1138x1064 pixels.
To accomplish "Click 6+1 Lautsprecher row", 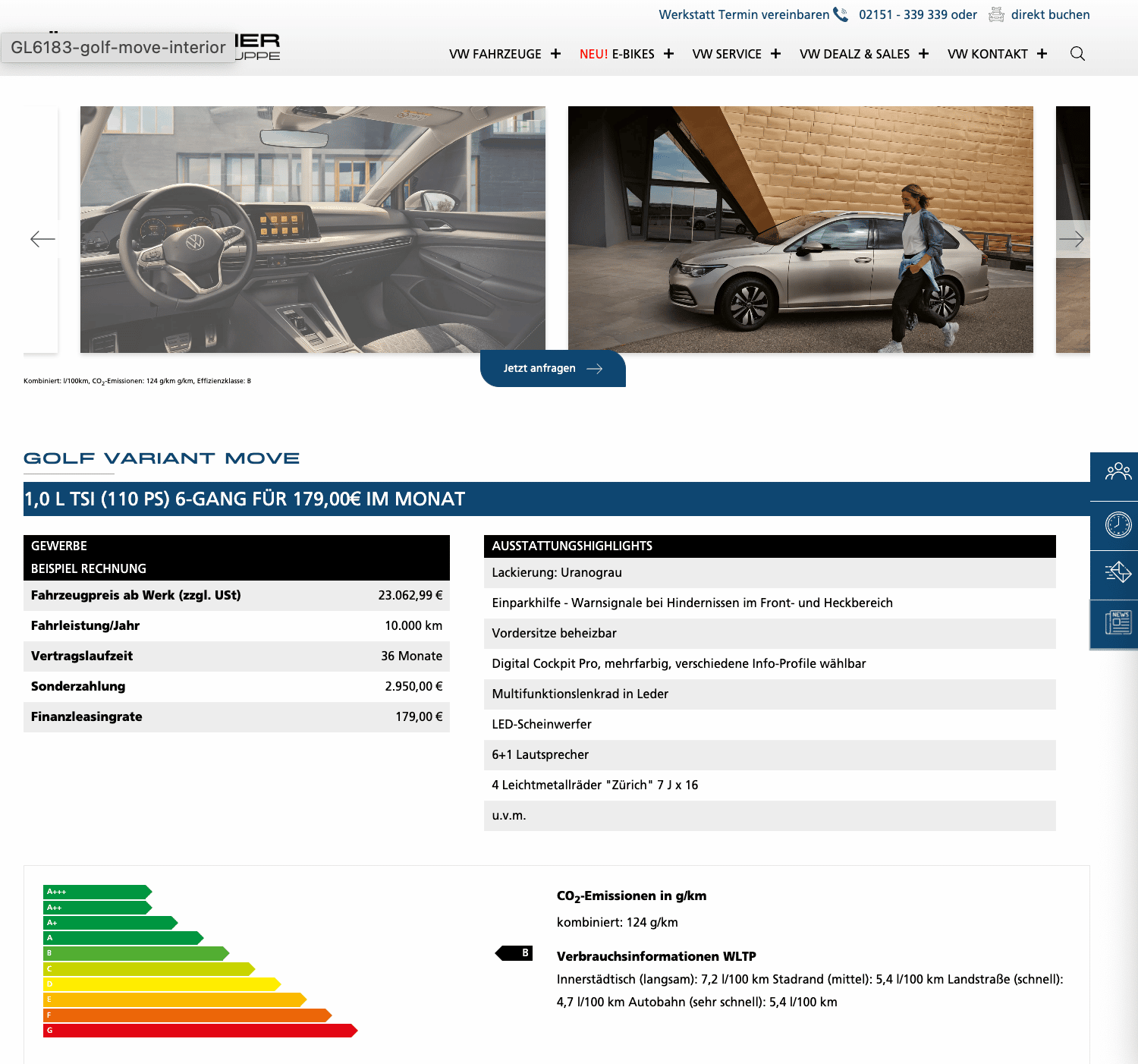I will point(770,755).
